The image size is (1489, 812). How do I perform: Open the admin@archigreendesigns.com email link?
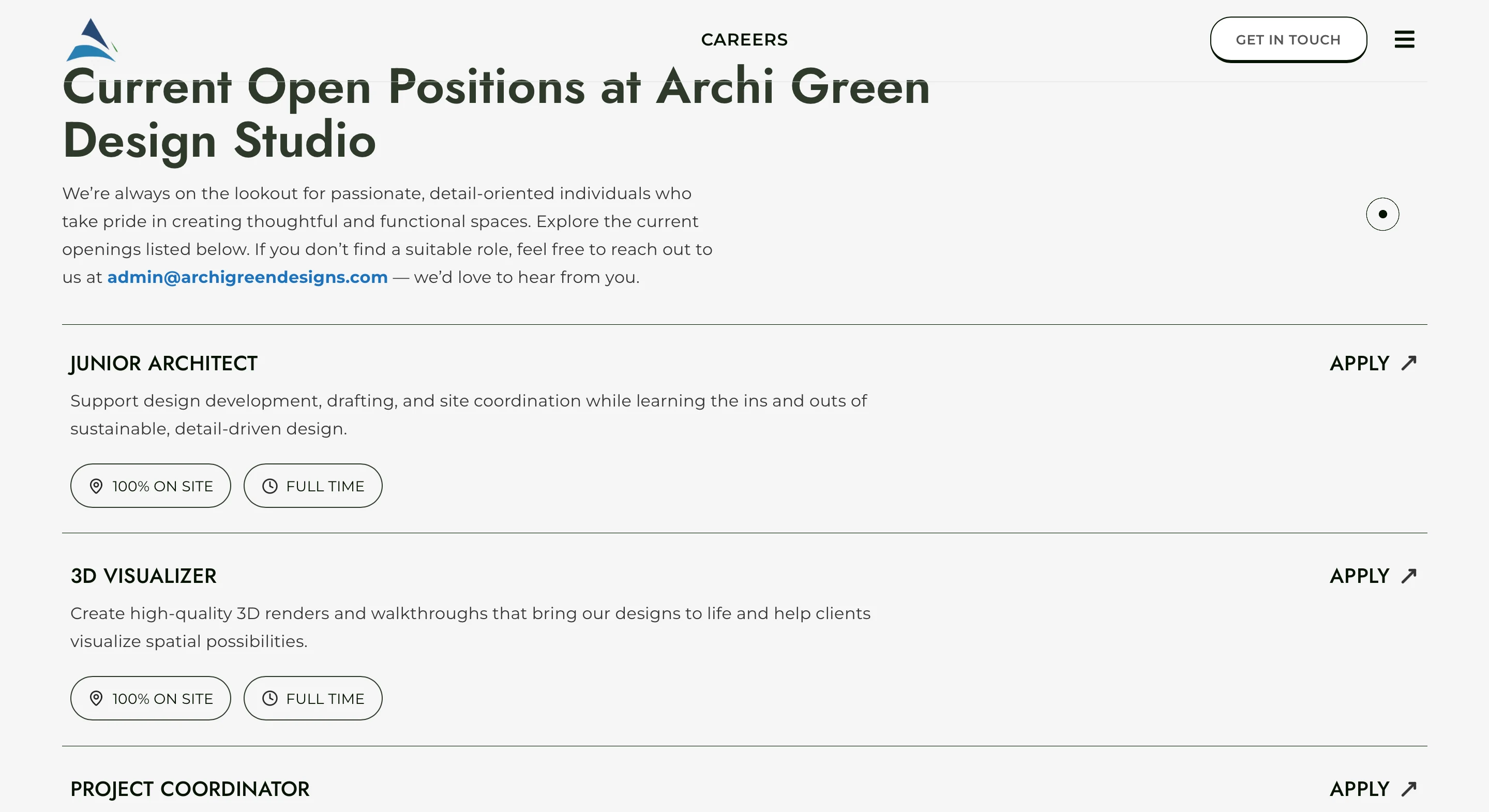pyautogui.click(x=247, y=277)
